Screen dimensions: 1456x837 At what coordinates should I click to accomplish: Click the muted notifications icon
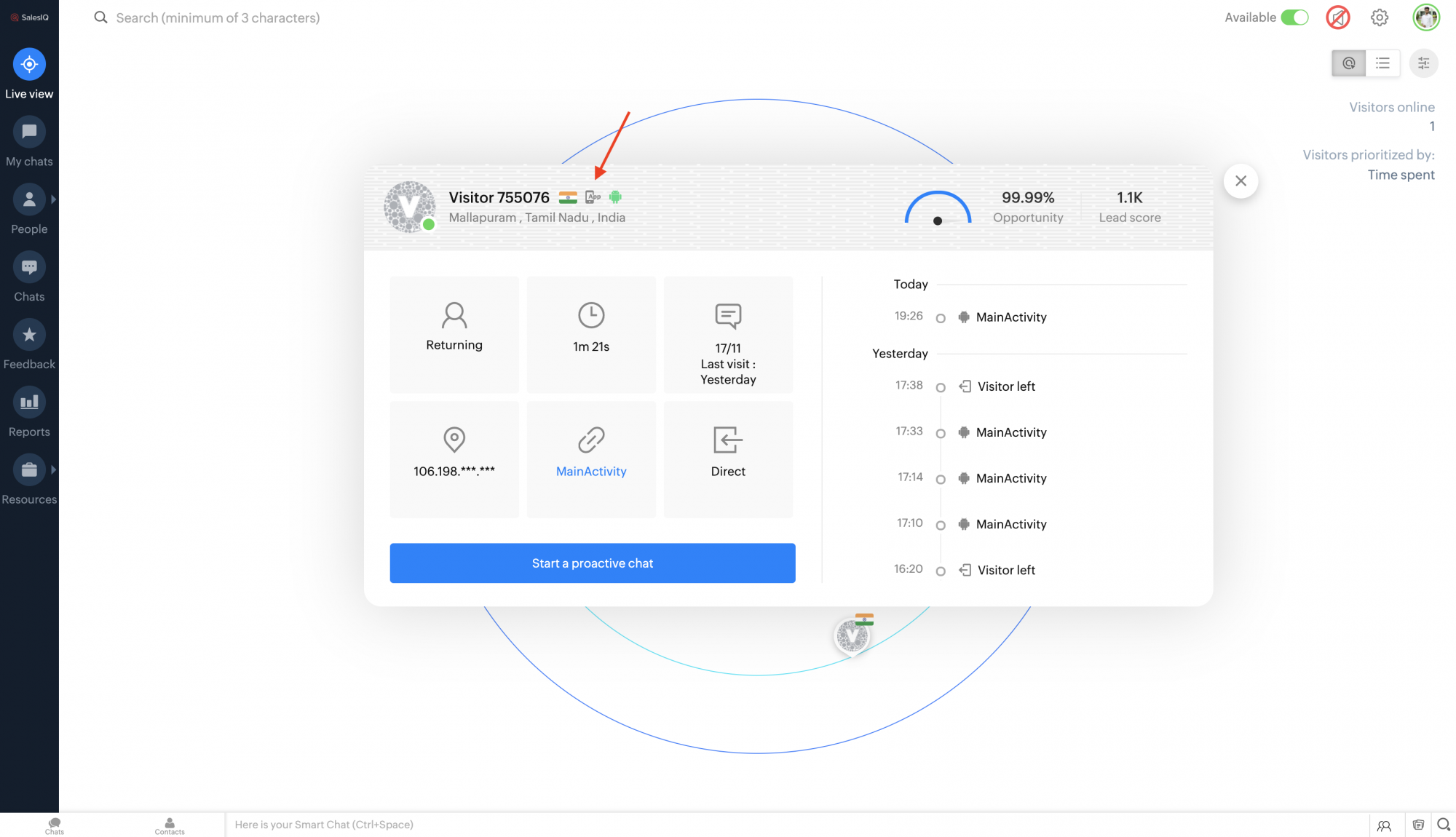[x=1337, y=17]
